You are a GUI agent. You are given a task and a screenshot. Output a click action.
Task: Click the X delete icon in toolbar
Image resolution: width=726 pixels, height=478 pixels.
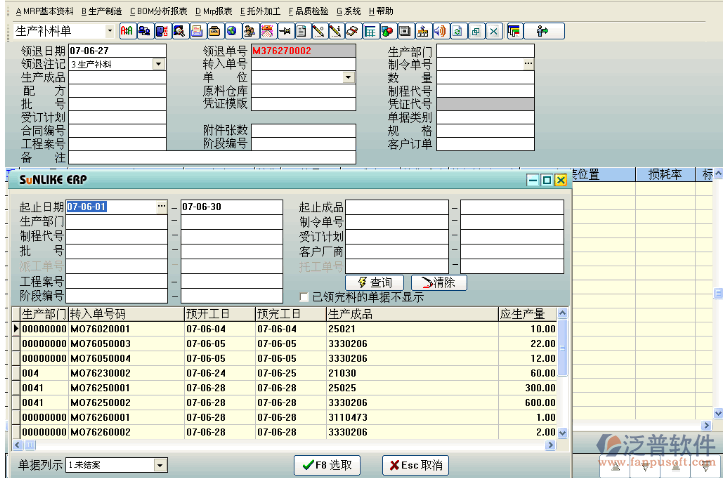coord(492,31)
